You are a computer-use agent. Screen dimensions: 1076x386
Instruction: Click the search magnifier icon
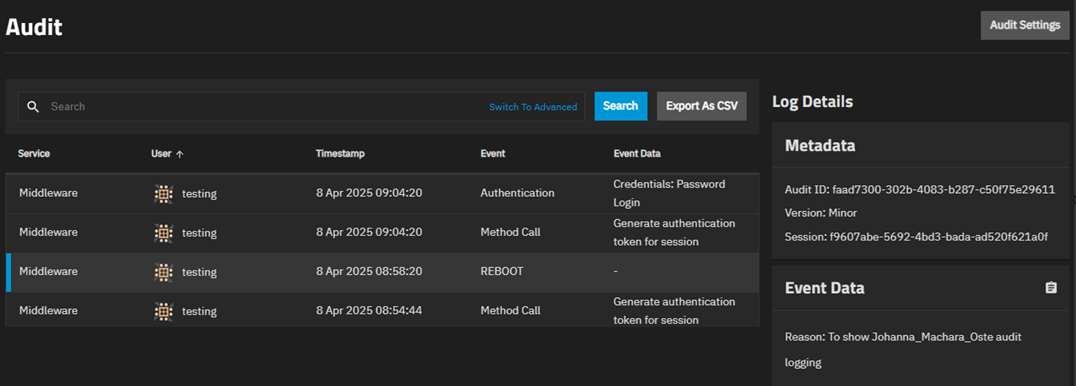[33, 106]
